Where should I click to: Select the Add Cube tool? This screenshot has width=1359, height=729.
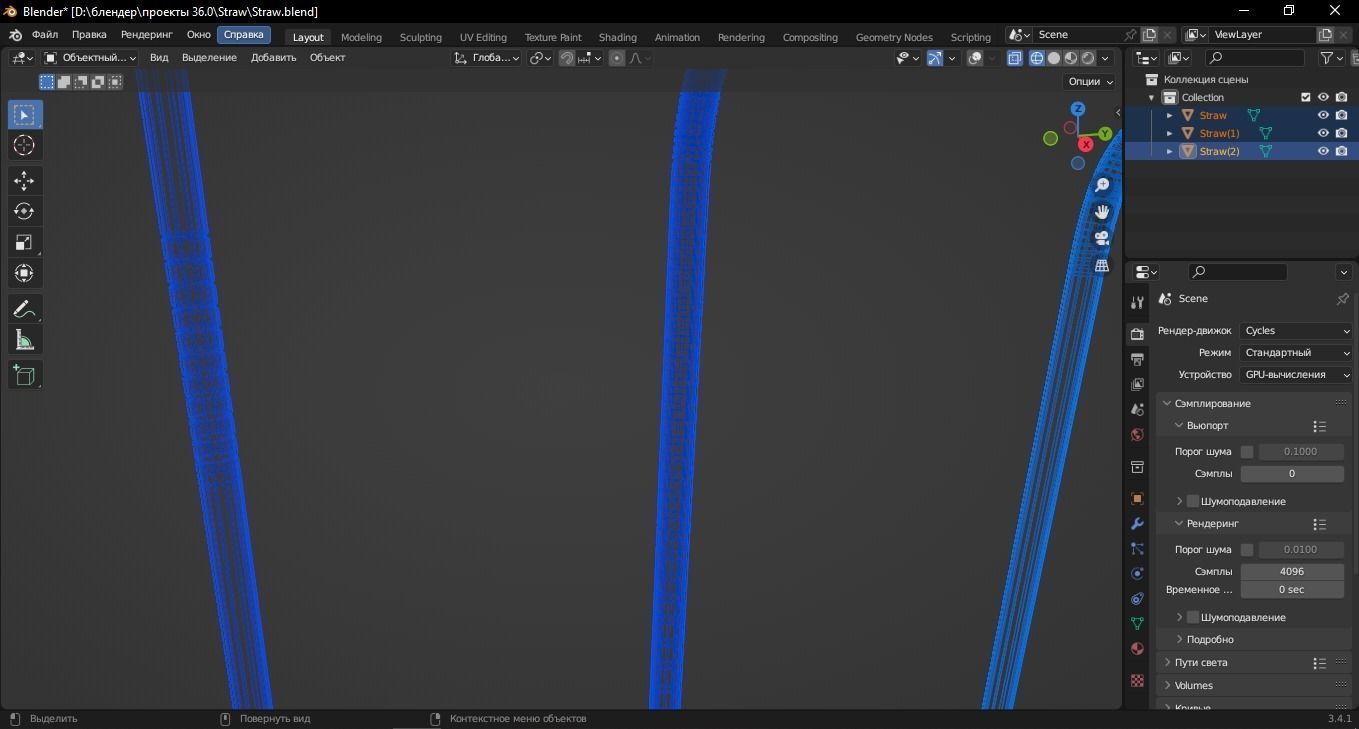(x=24, y=375)
